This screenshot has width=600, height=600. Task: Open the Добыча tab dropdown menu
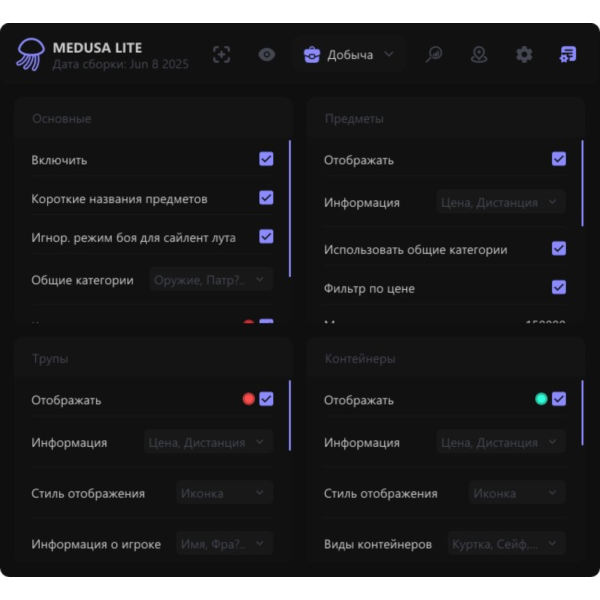(349, 55)
